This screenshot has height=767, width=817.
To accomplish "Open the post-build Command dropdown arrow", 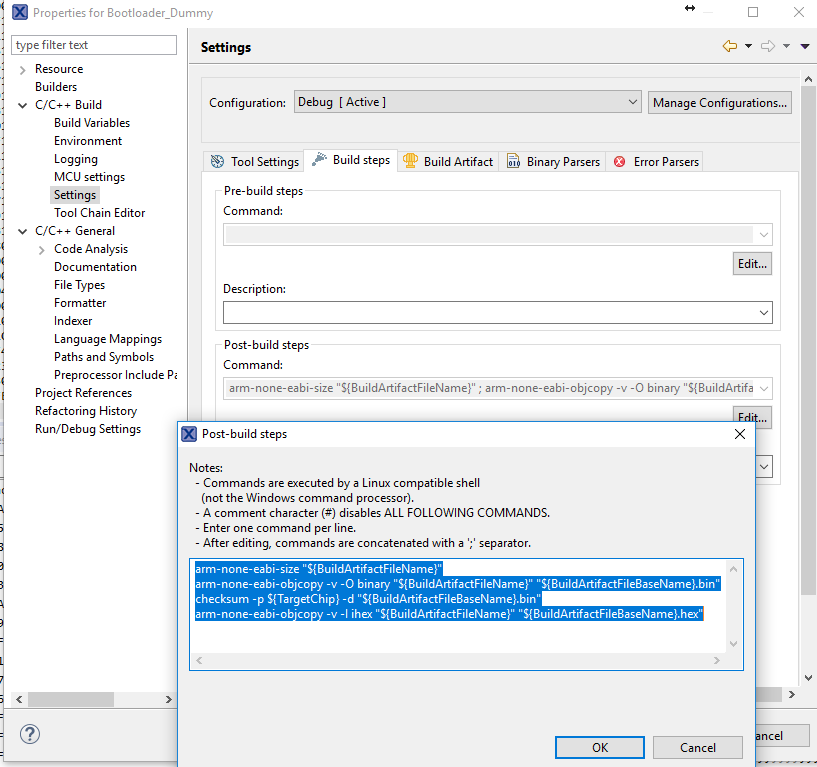I will (763, 388).
